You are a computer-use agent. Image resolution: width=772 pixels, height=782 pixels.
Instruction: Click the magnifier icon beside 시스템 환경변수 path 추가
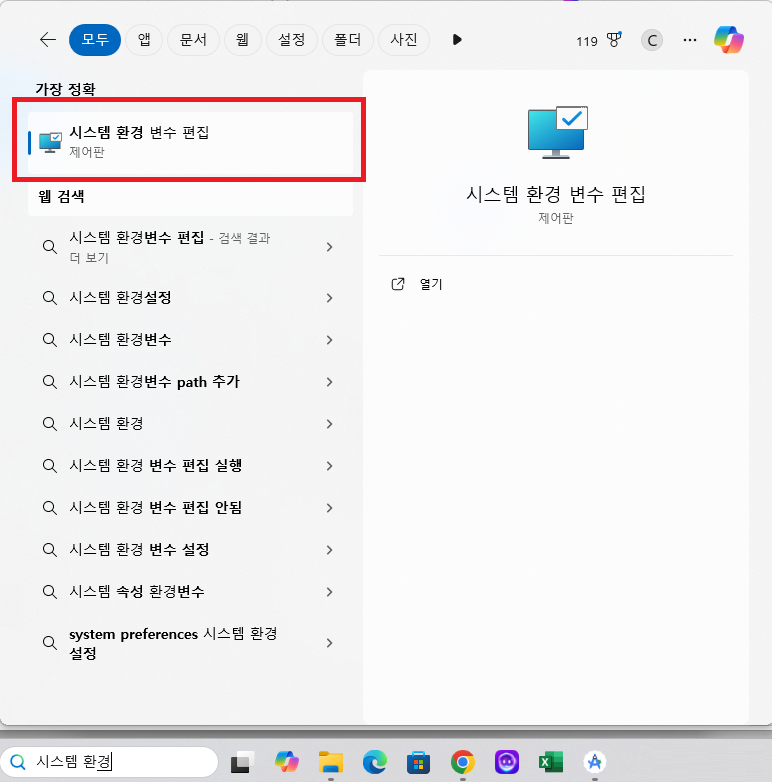tap(49, 382)
